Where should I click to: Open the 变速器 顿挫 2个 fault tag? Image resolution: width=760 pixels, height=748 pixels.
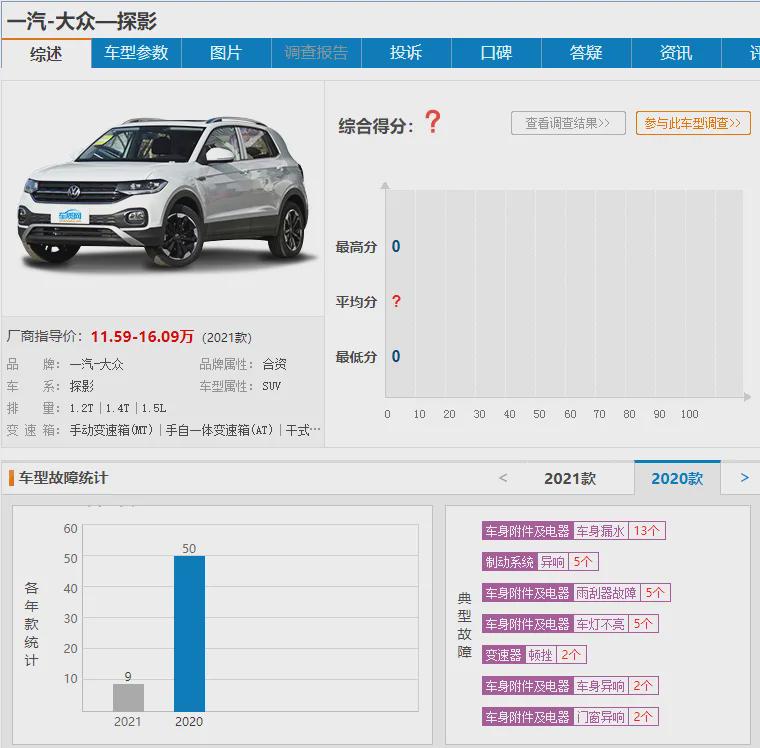(534, 655)
